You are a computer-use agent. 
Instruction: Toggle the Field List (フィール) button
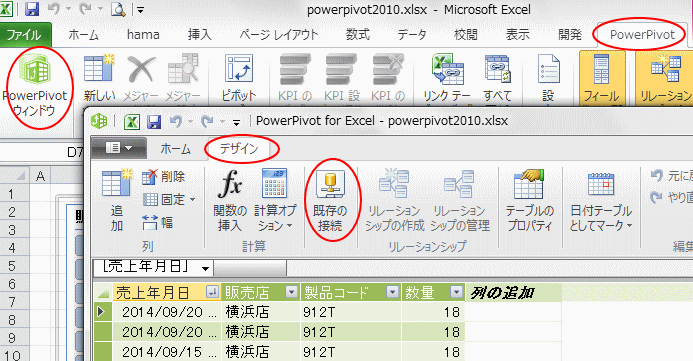click(x=602, y=77)
